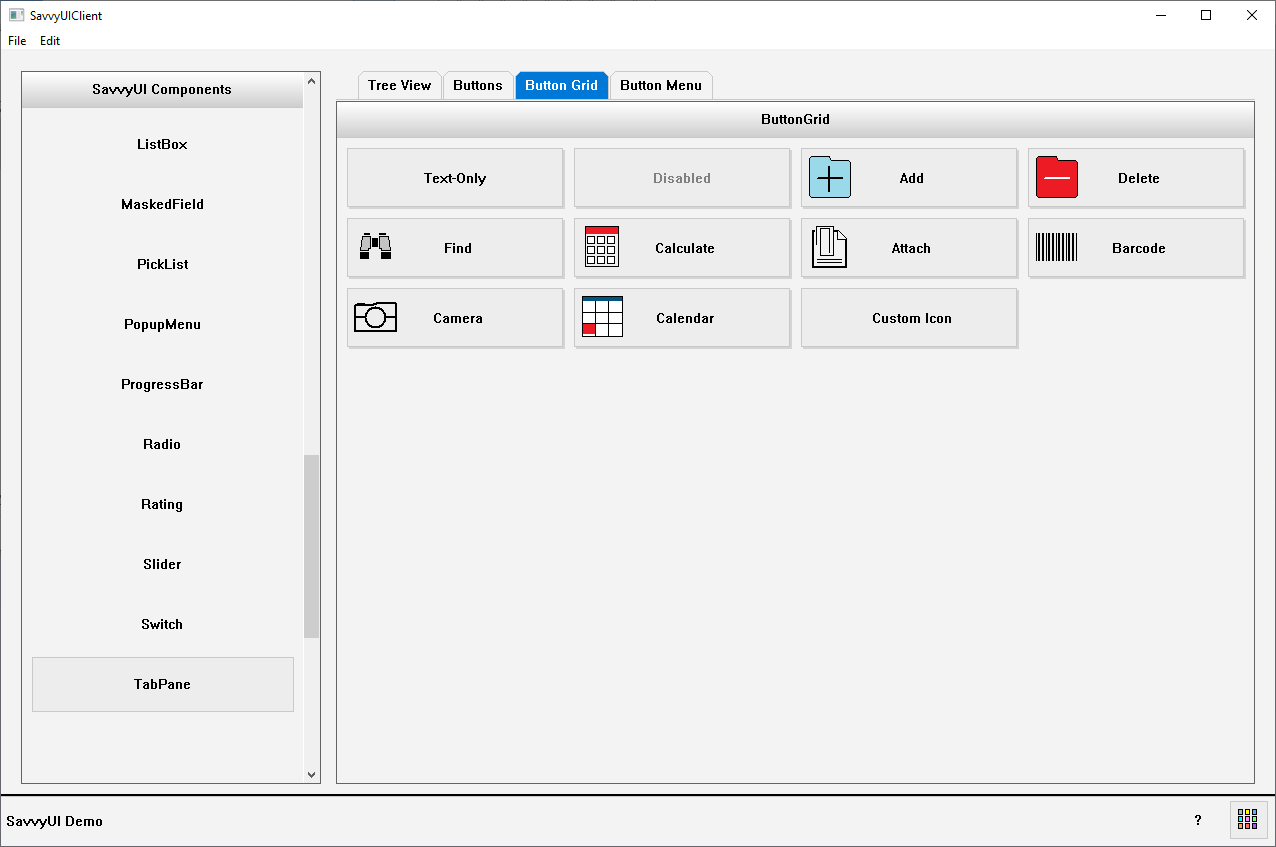The width and height of the screenshot is (1276, 847).
Task: Click the Calendar grid icon
Action: pos(601,317)
